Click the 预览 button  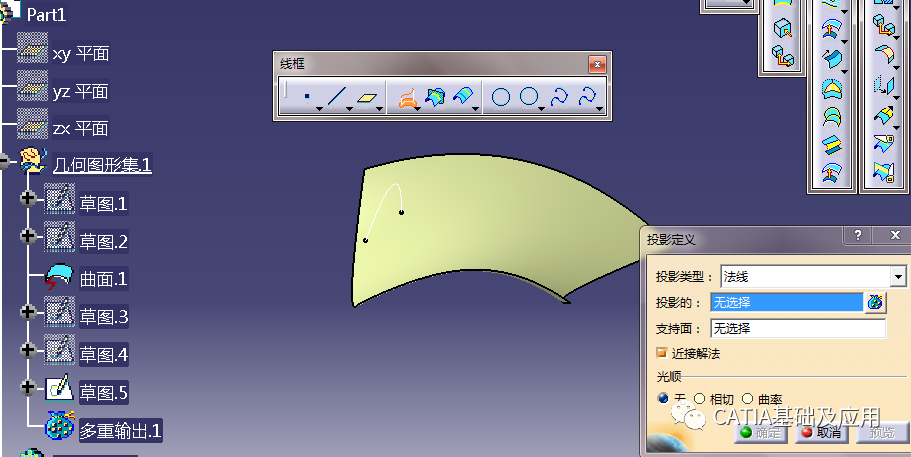coord(882,433)
